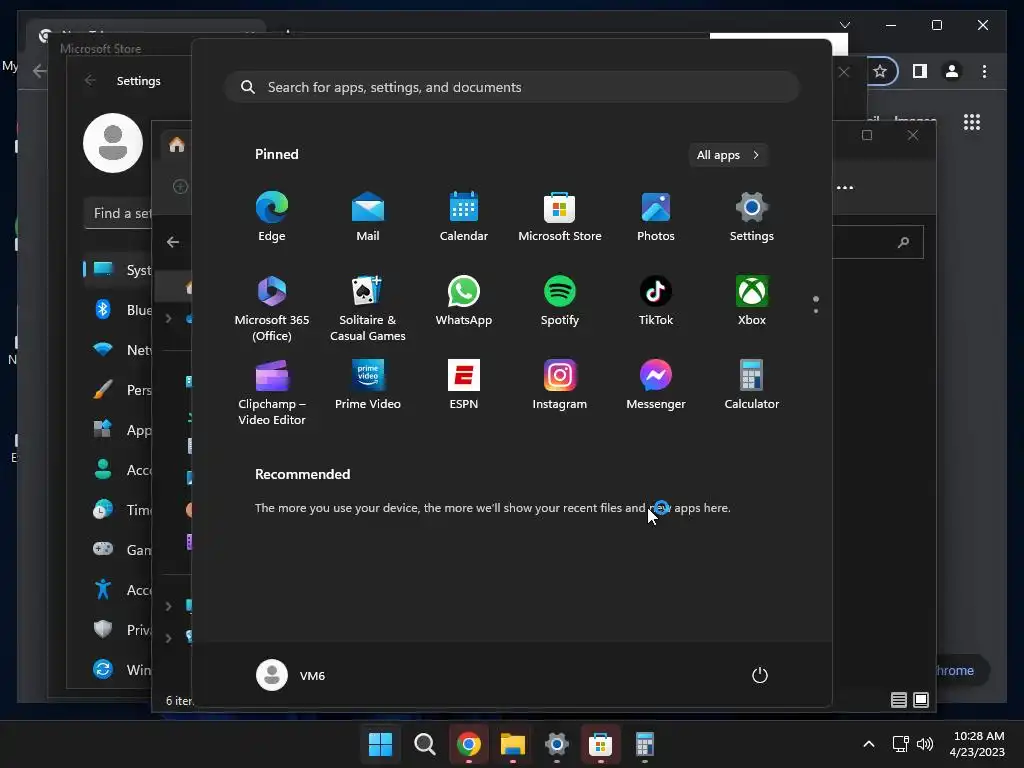Open File Explorer see more menu
Viewport: 1024px width, 768px height.
[845, 187]
